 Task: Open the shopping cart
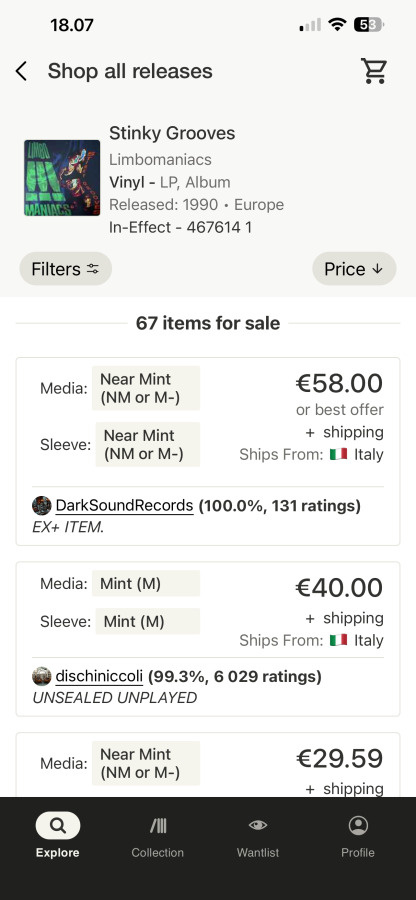374,71
